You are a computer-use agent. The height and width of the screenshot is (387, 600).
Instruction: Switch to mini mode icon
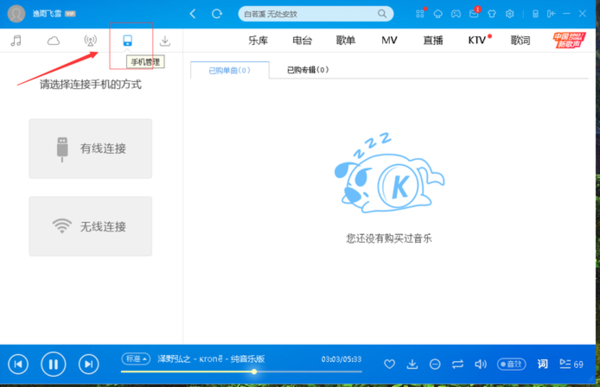tap(551, 14)
